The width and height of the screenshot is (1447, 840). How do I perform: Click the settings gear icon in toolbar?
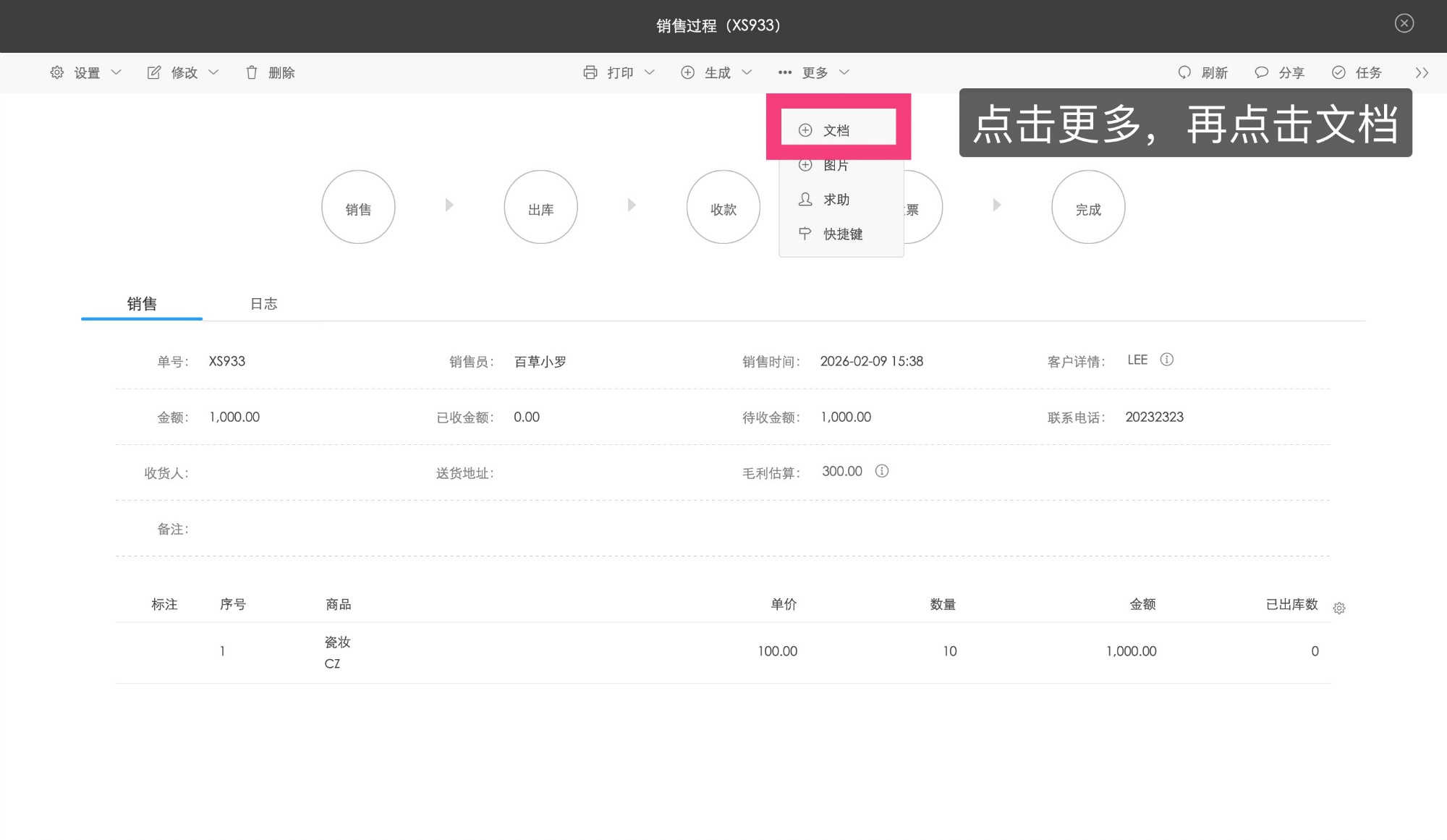(x=57, y=72)
